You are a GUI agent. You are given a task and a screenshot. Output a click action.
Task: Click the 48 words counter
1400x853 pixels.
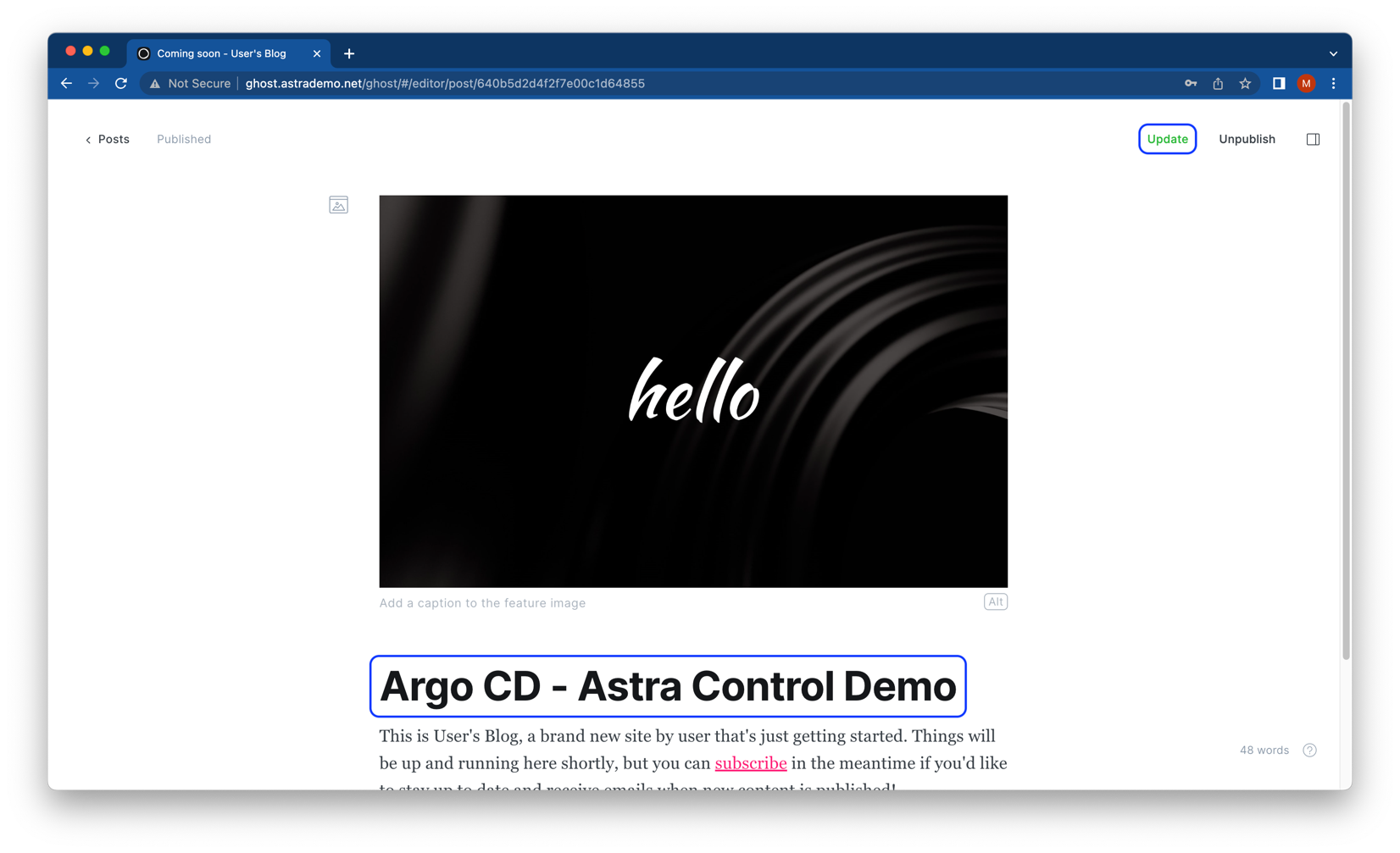1264,750
